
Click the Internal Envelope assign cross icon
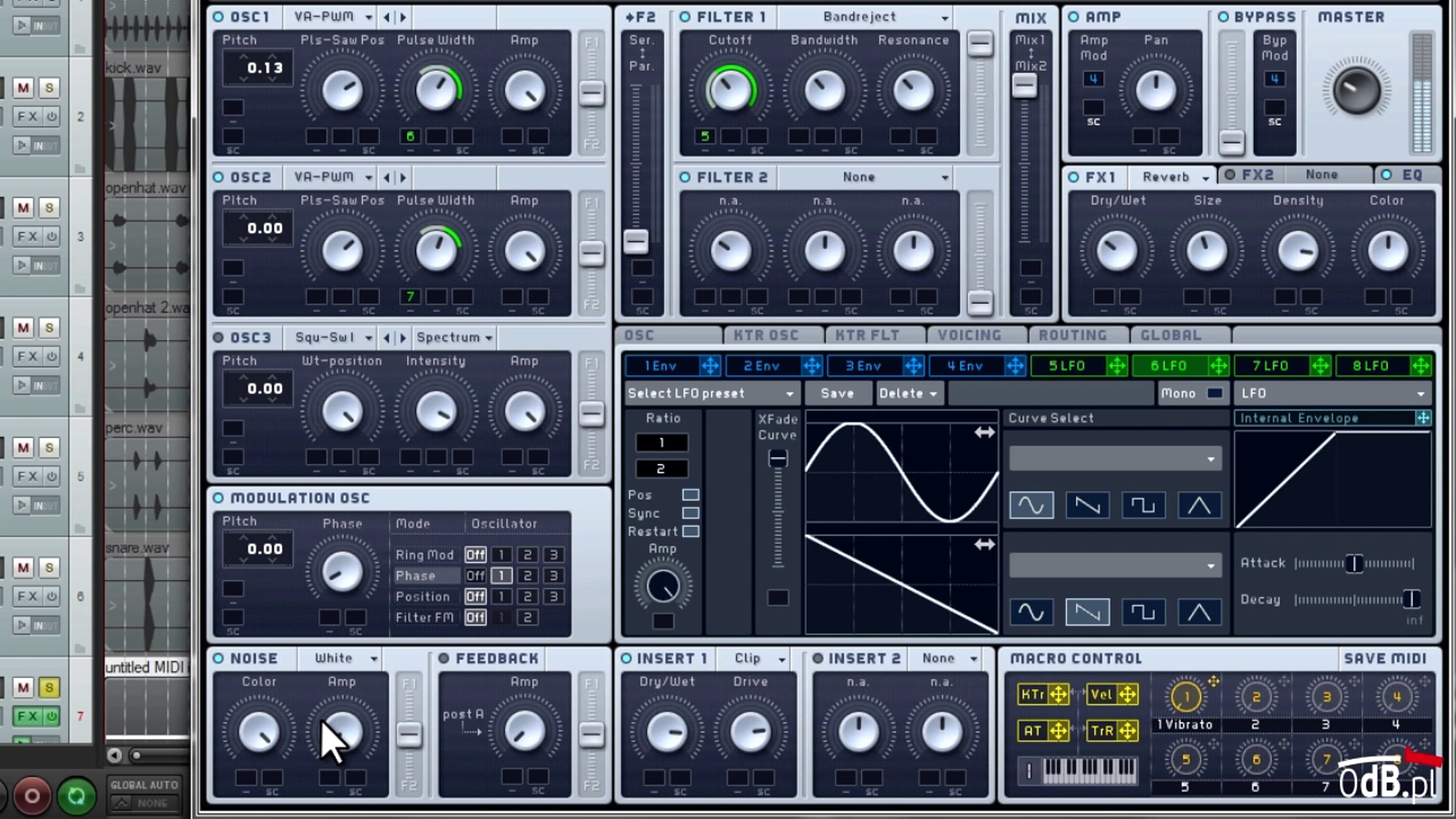[x=1423, y=417]
